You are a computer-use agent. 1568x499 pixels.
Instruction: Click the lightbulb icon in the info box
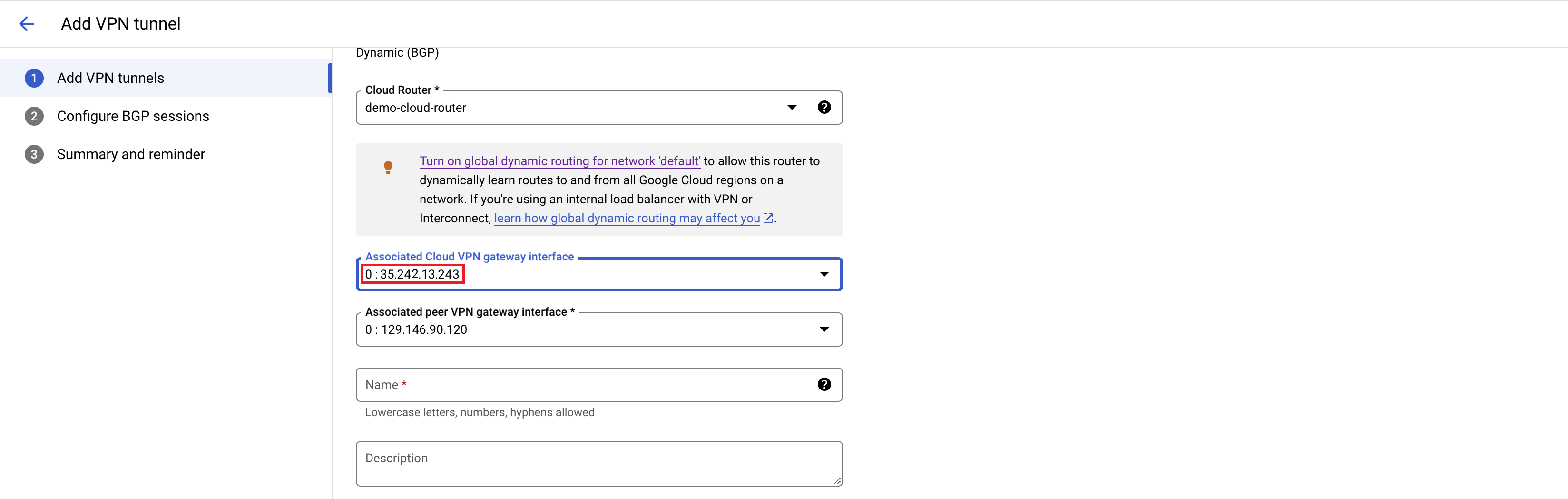point(388,168)
